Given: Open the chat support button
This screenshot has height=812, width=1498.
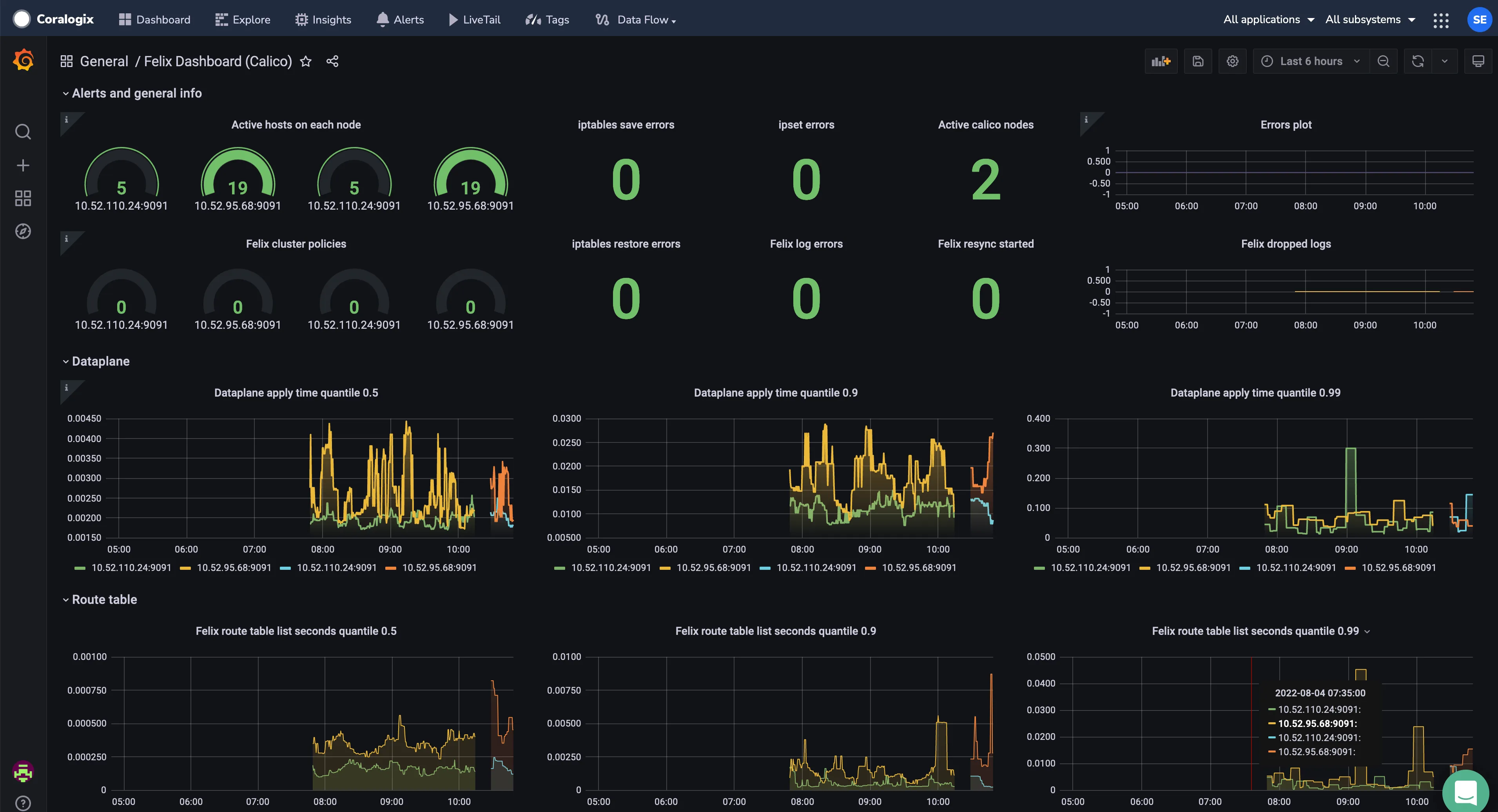Looking at the screenshot, I should point(1466,791).
